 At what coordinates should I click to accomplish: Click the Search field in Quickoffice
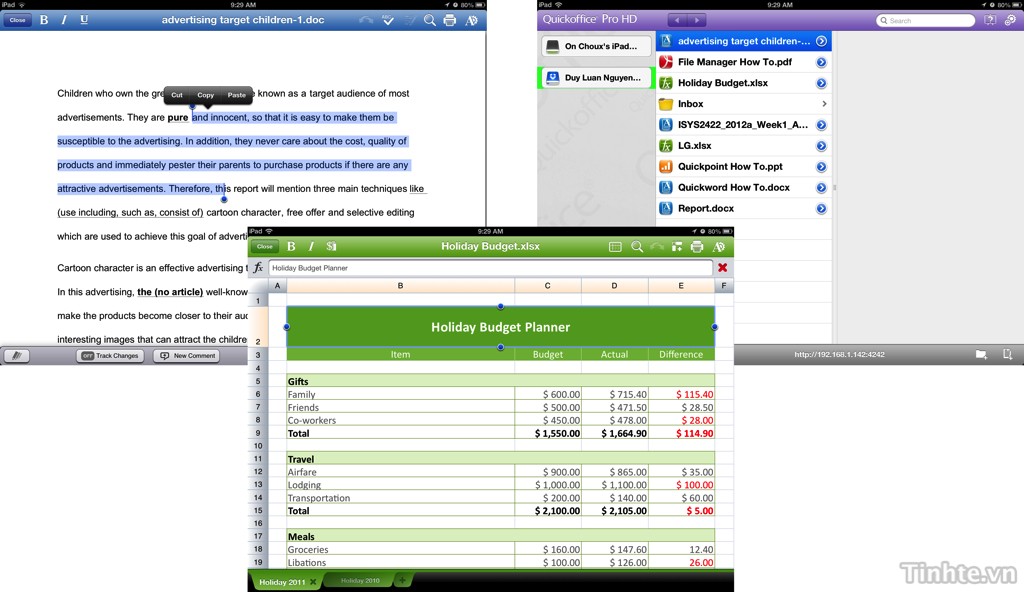coord(926,20)
